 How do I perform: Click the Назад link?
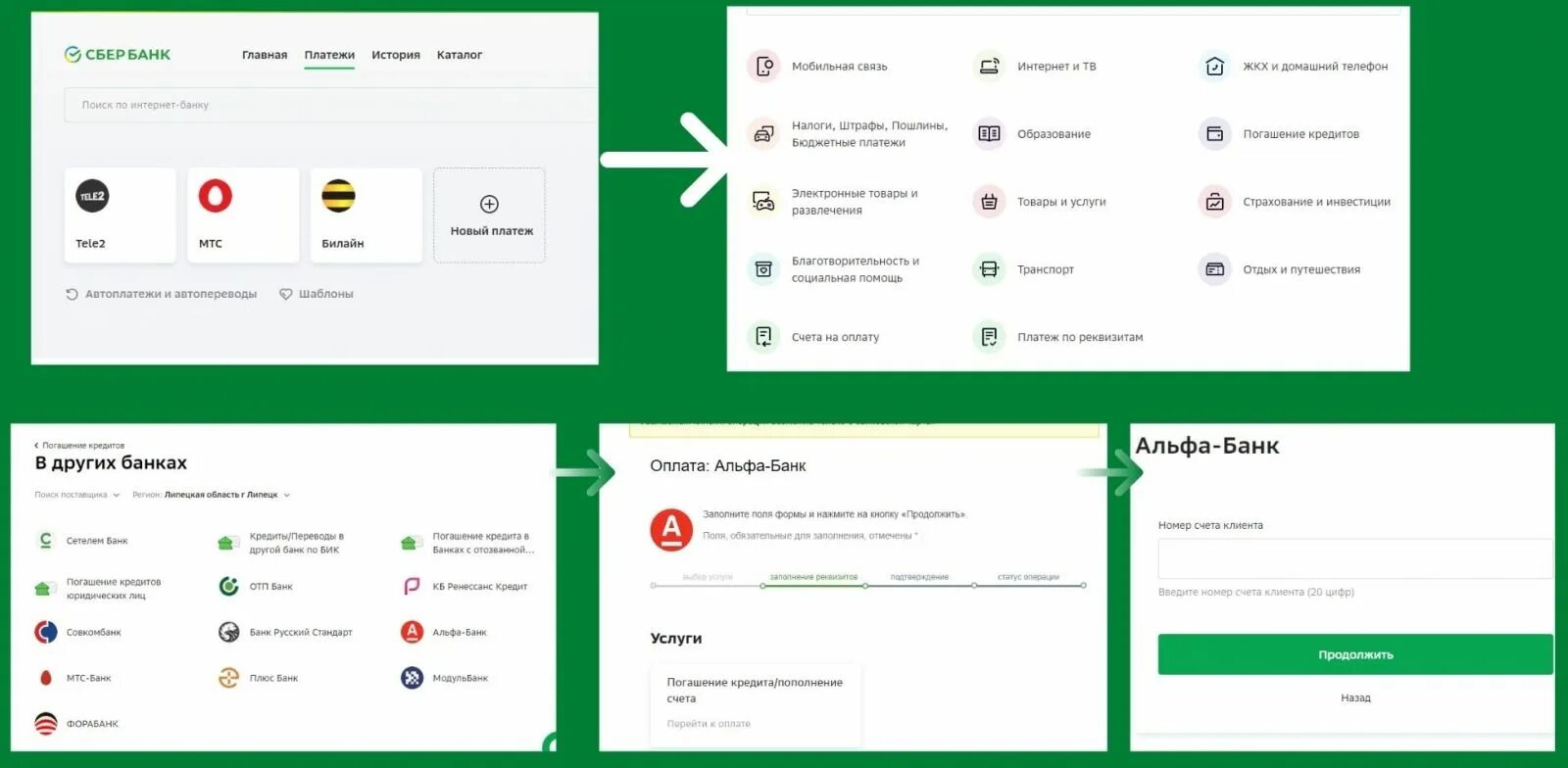(x=1355, y=698)
